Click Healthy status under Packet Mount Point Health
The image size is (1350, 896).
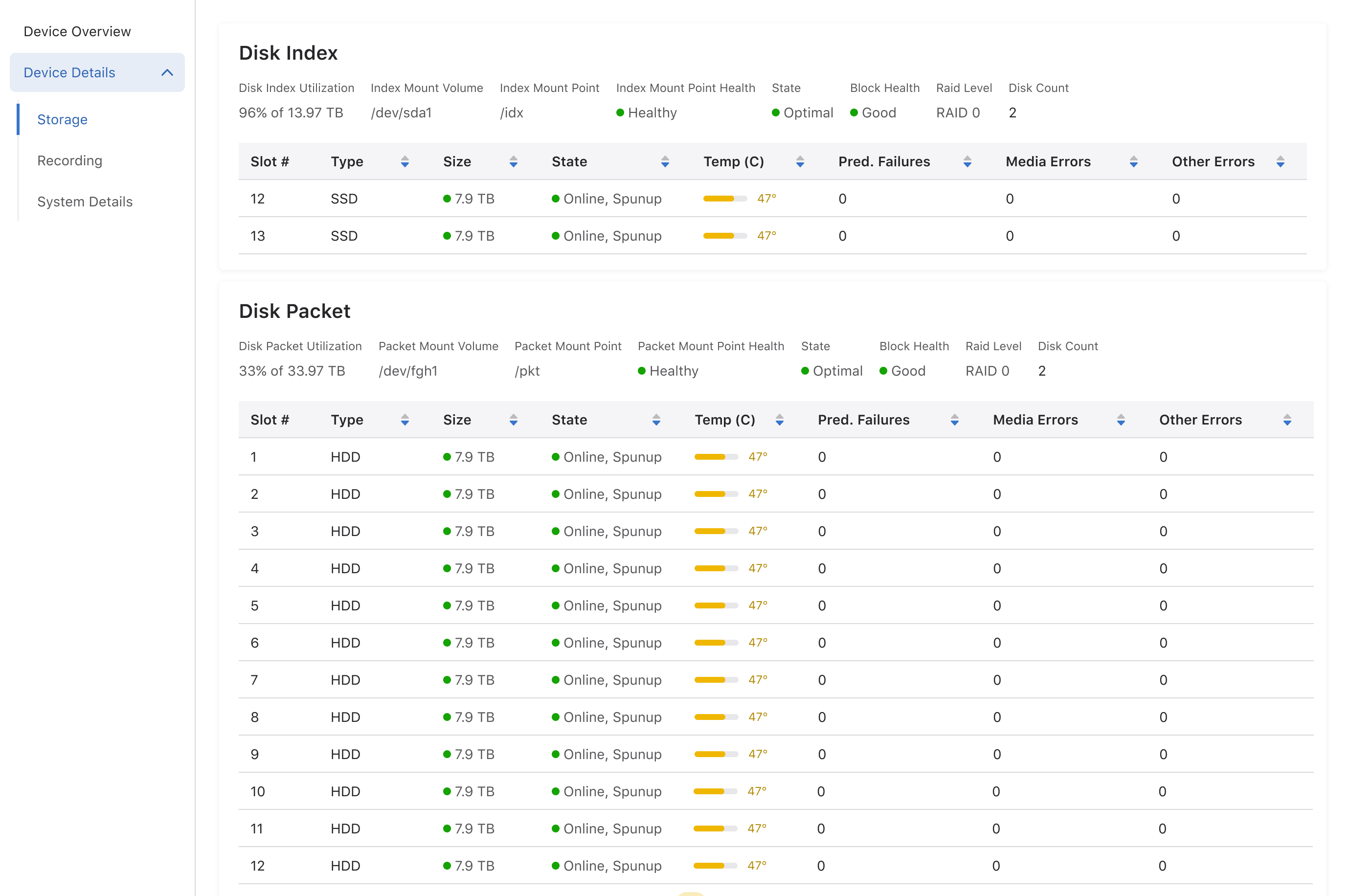point(668,371)
